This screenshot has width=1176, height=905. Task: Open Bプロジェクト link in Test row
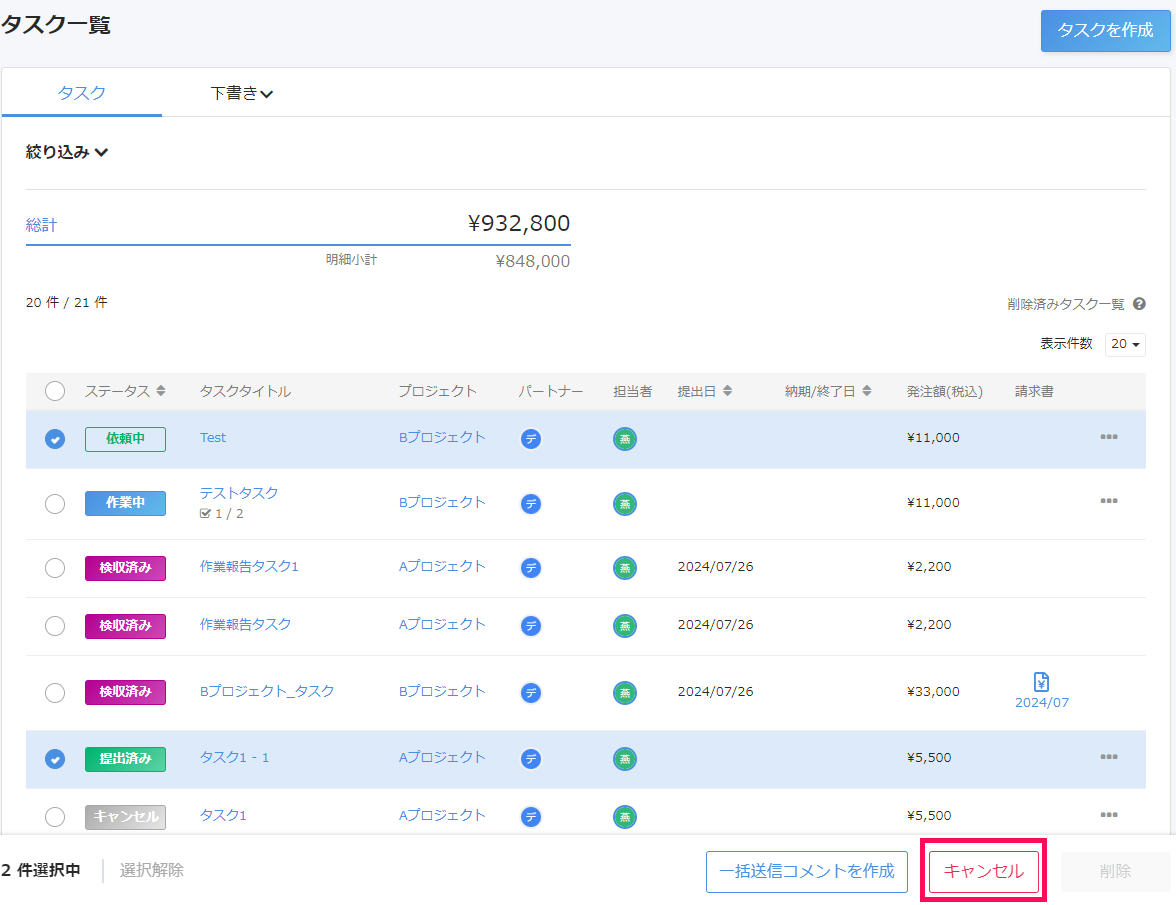[442, 437]
